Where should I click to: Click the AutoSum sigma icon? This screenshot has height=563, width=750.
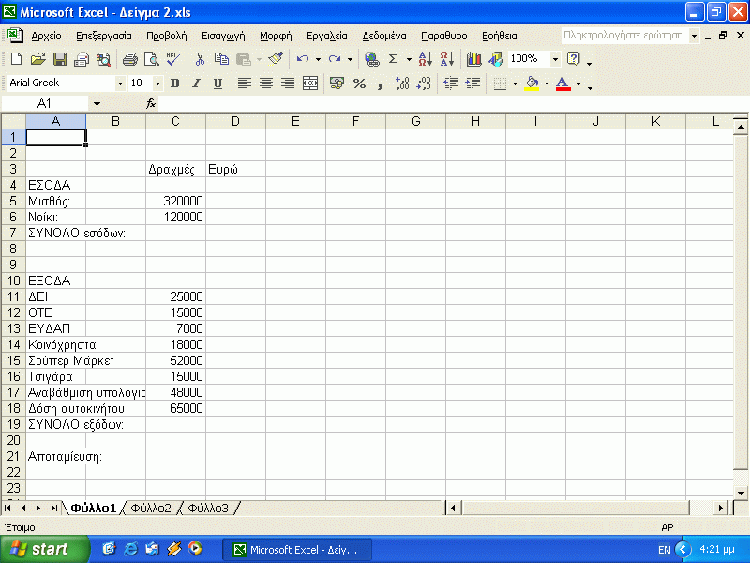pos(393,59)
